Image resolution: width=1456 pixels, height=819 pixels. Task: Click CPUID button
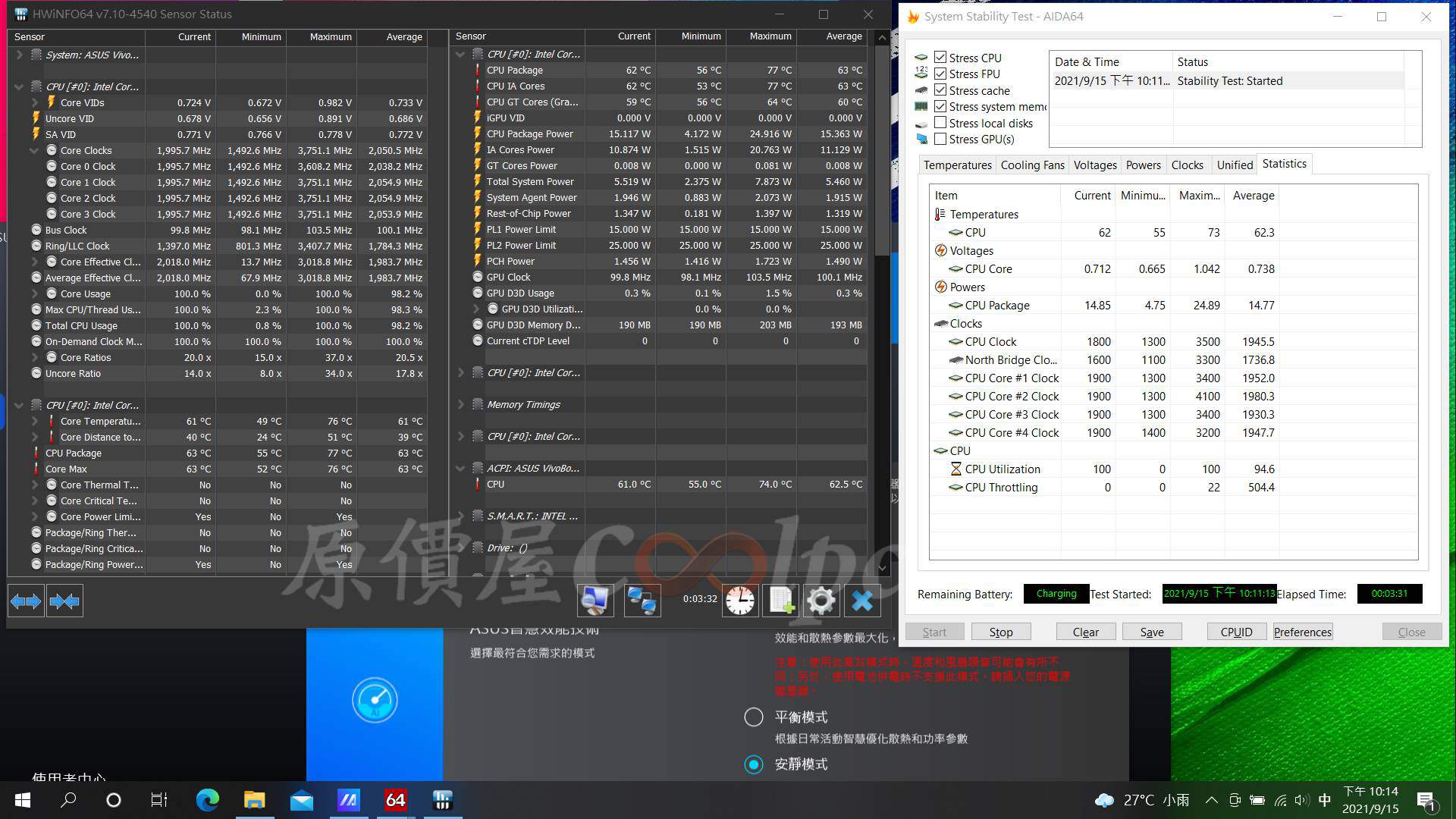point(1236,632)
